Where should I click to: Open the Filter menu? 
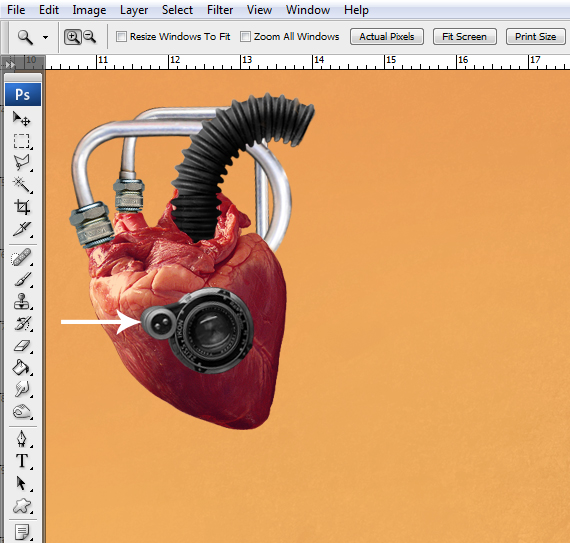pos(220,10)
